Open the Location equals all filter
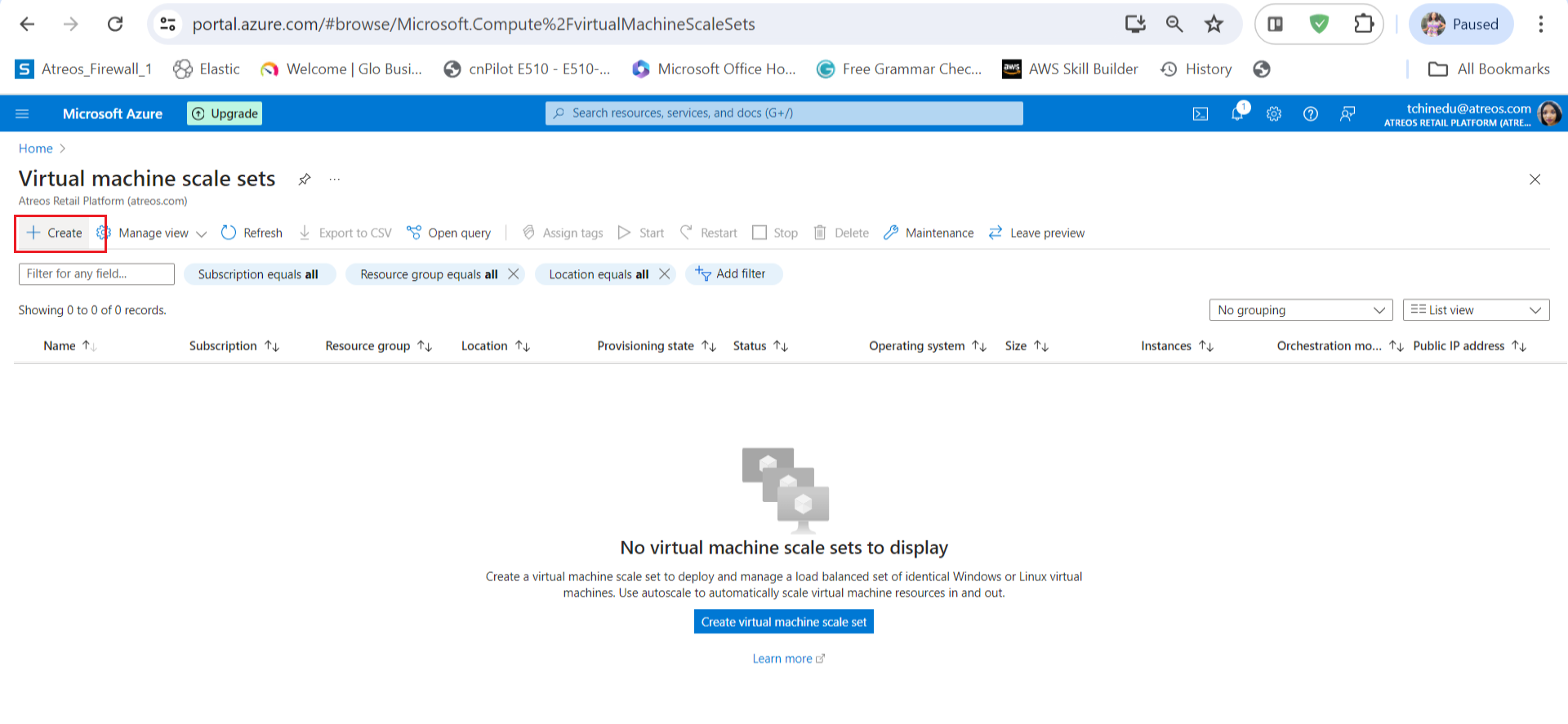This screenshot has width=1568, height=724. pos(599,274)
